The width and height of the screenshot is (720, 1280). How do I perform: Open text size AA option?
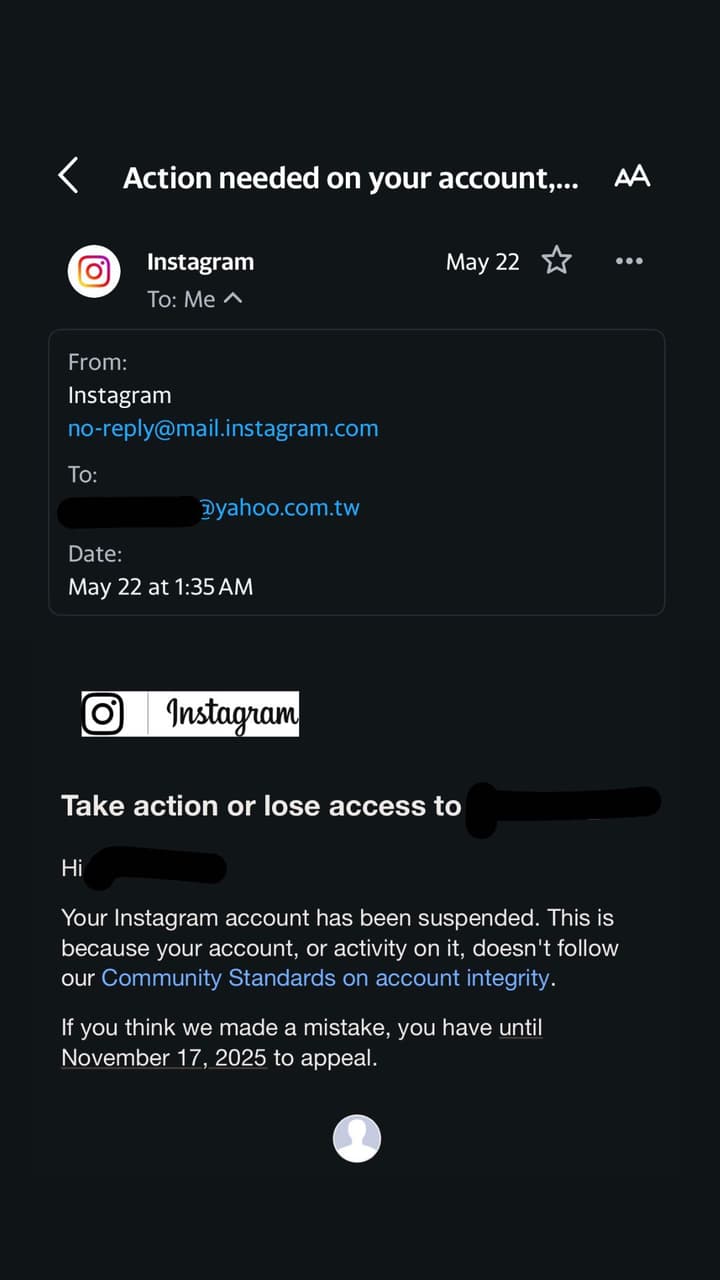[632, 177]
